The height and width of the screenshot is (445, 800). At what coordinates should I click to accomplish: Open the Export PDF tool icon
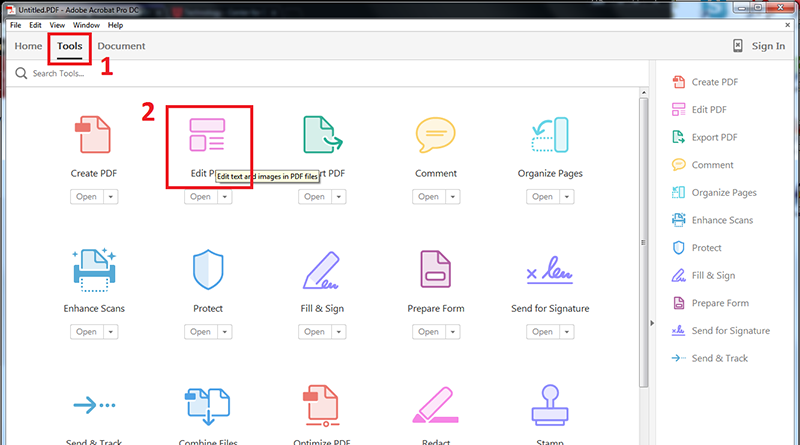[x=322, y=134]
